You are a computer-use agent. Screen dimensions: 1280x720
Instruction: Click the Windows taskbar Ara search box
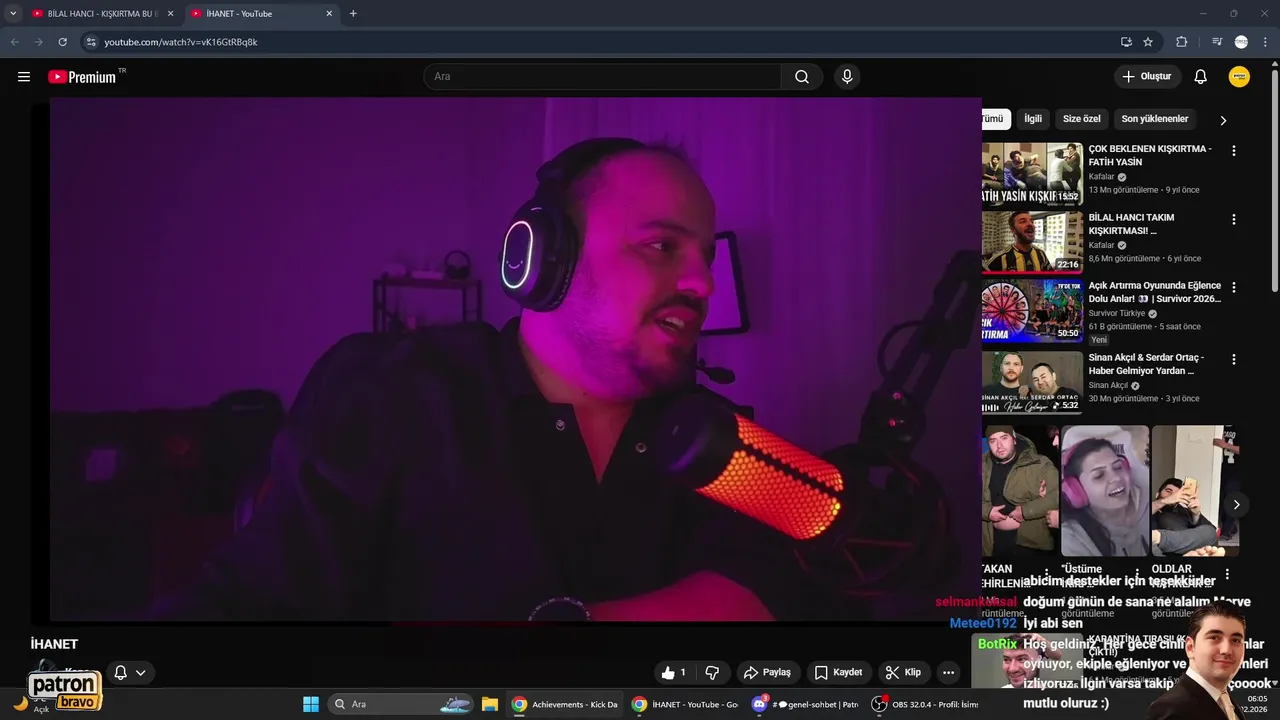[x=401, y=704]
